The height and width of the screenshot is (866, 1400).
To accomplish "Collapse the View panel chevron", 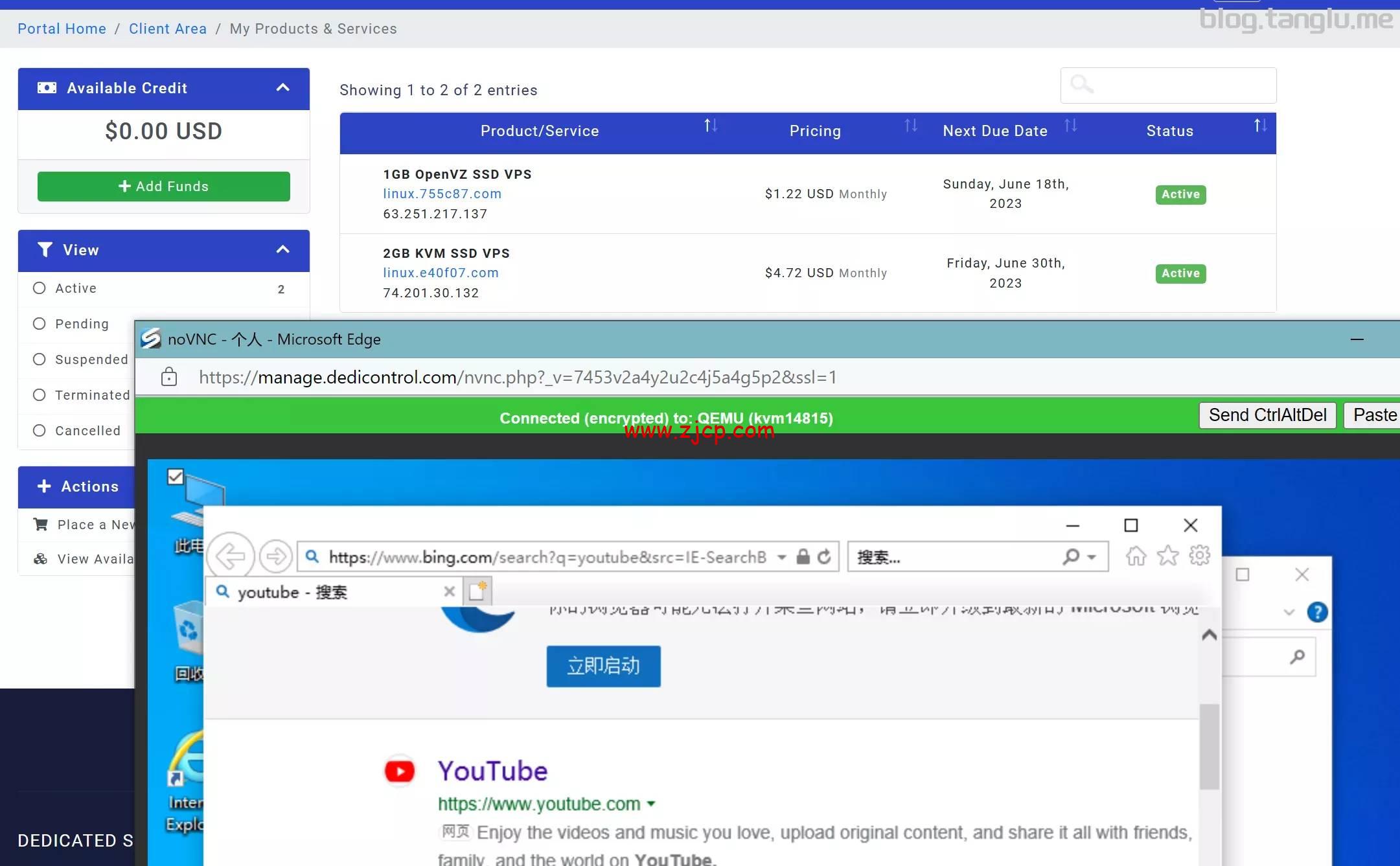I will (283, 250).
